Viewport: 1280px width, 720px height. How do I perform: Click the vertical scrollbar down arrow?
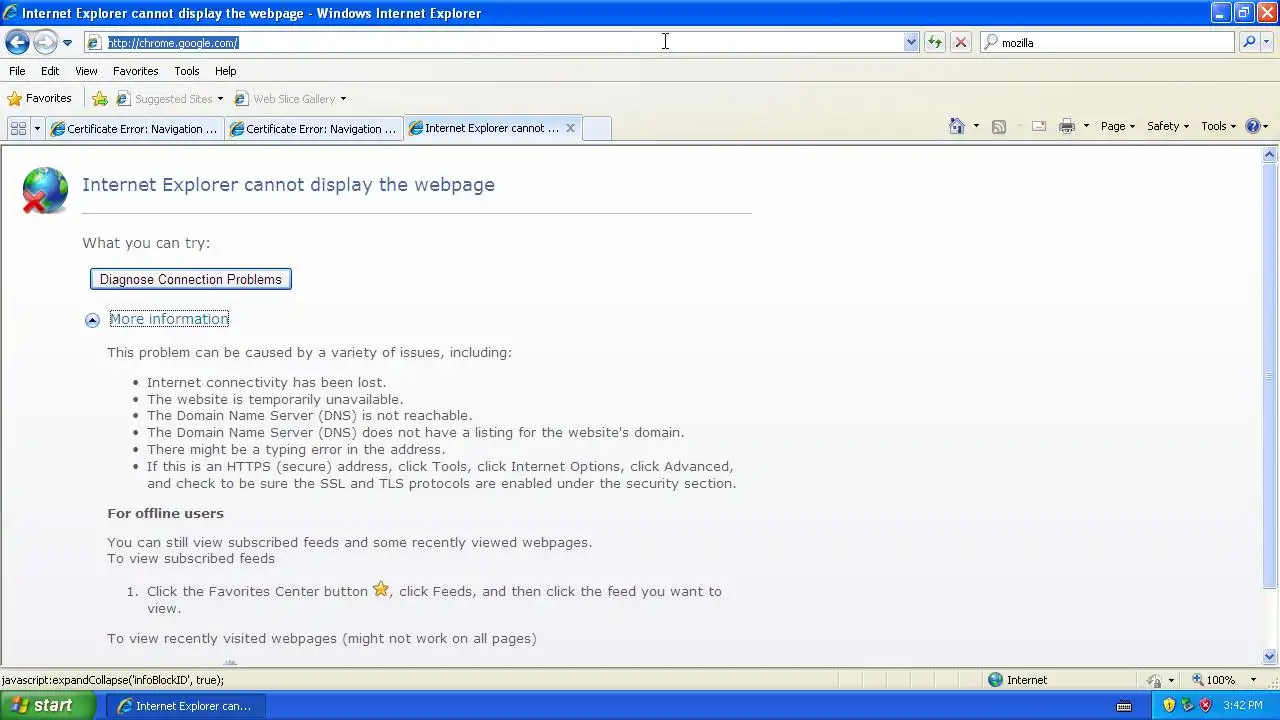pos(1270,657)
